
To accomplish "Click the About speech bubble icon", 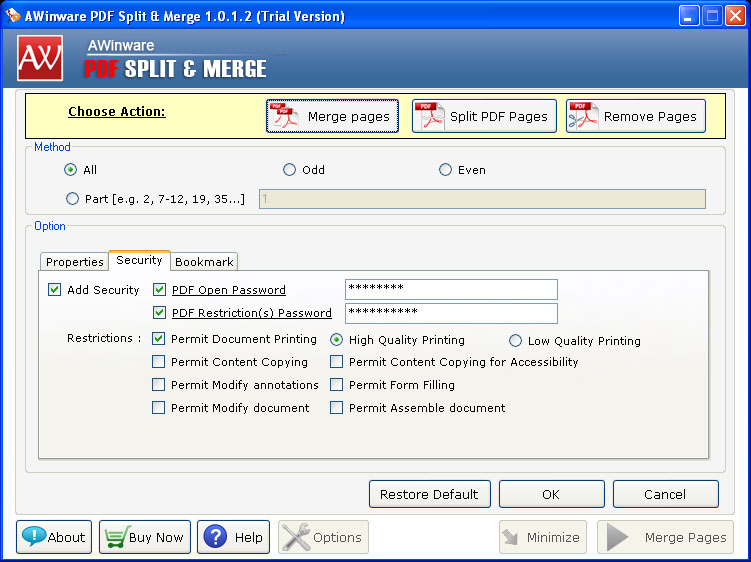I will tap(34, 537).
